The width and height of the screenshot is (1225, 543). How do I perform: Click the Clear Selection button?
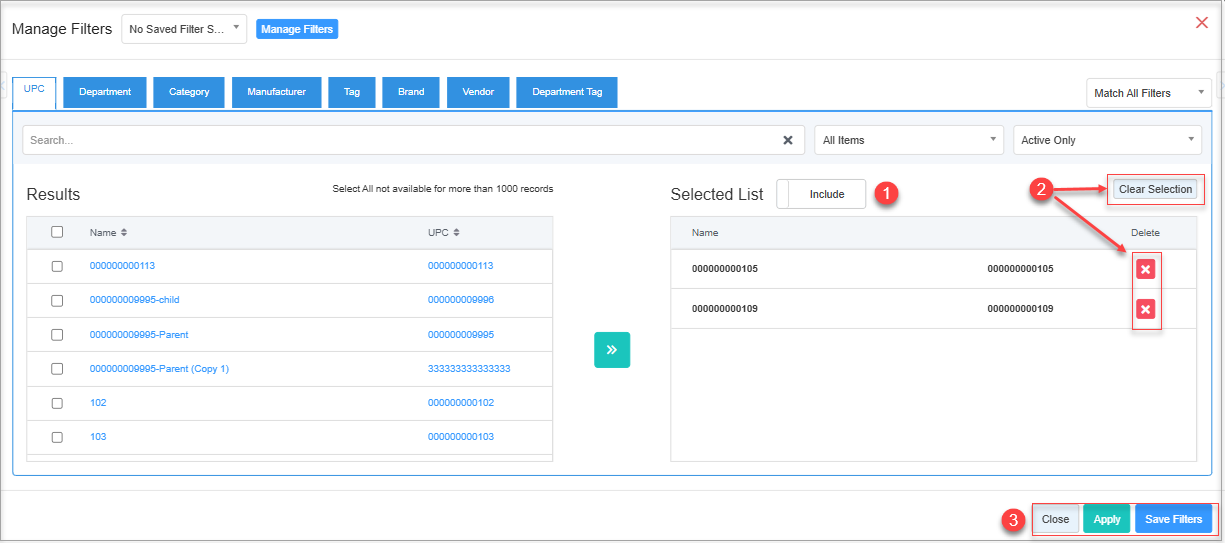pos(1155,189)
